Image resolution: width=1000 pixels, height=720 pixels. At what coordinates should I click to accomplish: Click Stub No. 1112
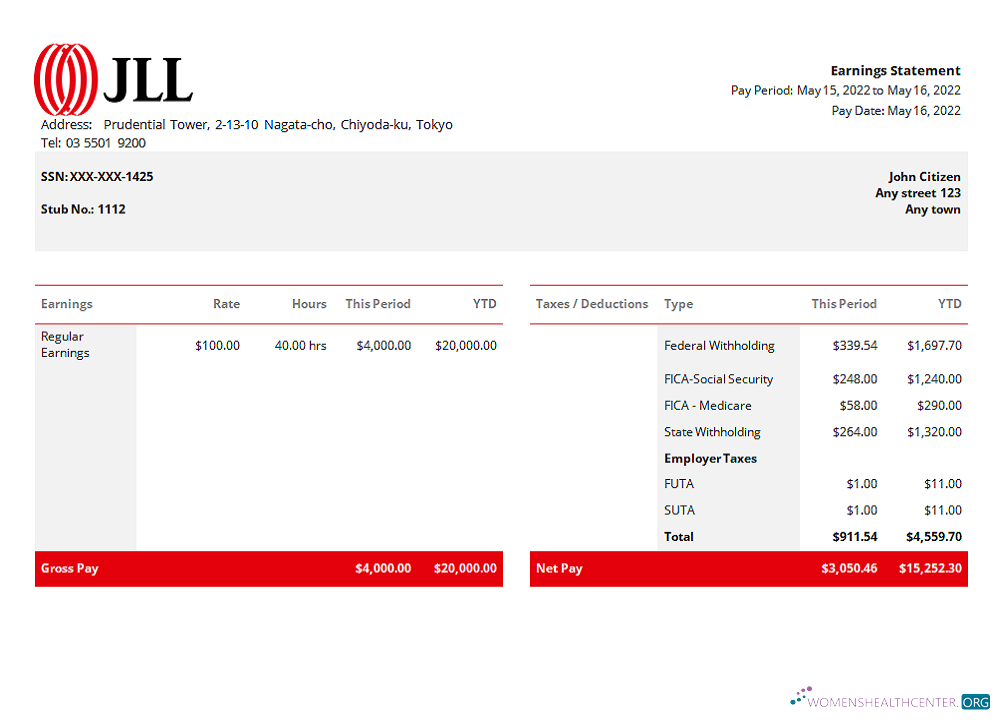click(x=85, y=209)
